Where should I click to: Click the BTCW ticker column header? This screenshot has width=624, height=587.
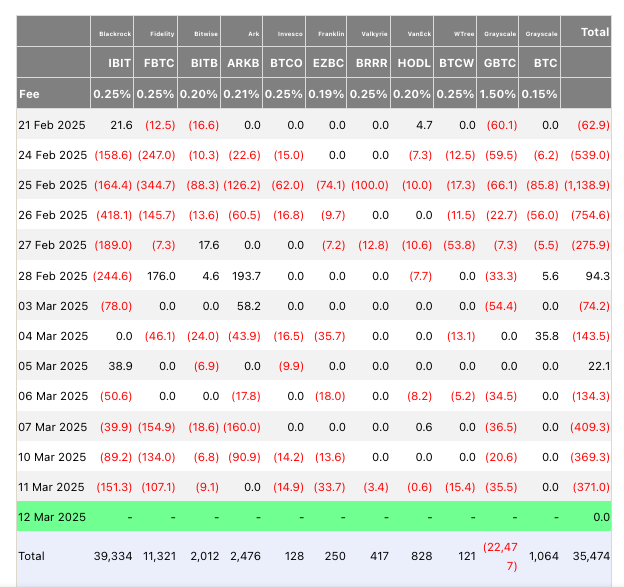[x=456, y=63]
